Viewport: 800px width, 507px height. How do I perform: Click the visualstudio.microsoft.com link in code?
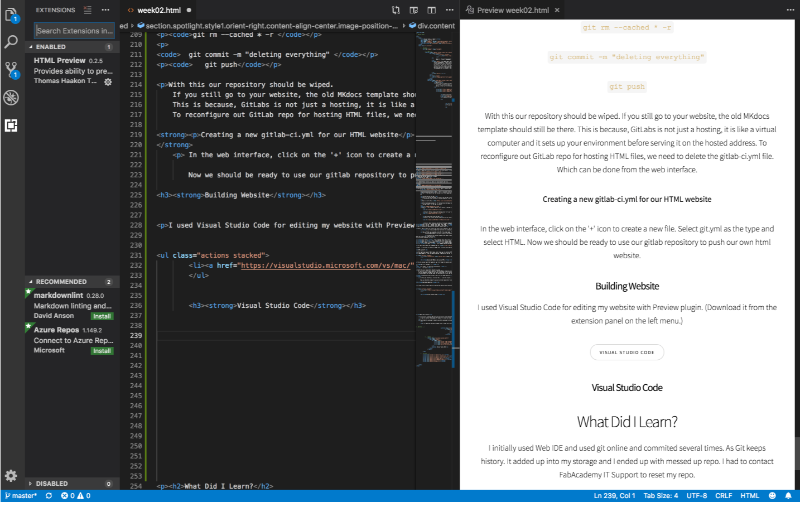coord(325,265)
